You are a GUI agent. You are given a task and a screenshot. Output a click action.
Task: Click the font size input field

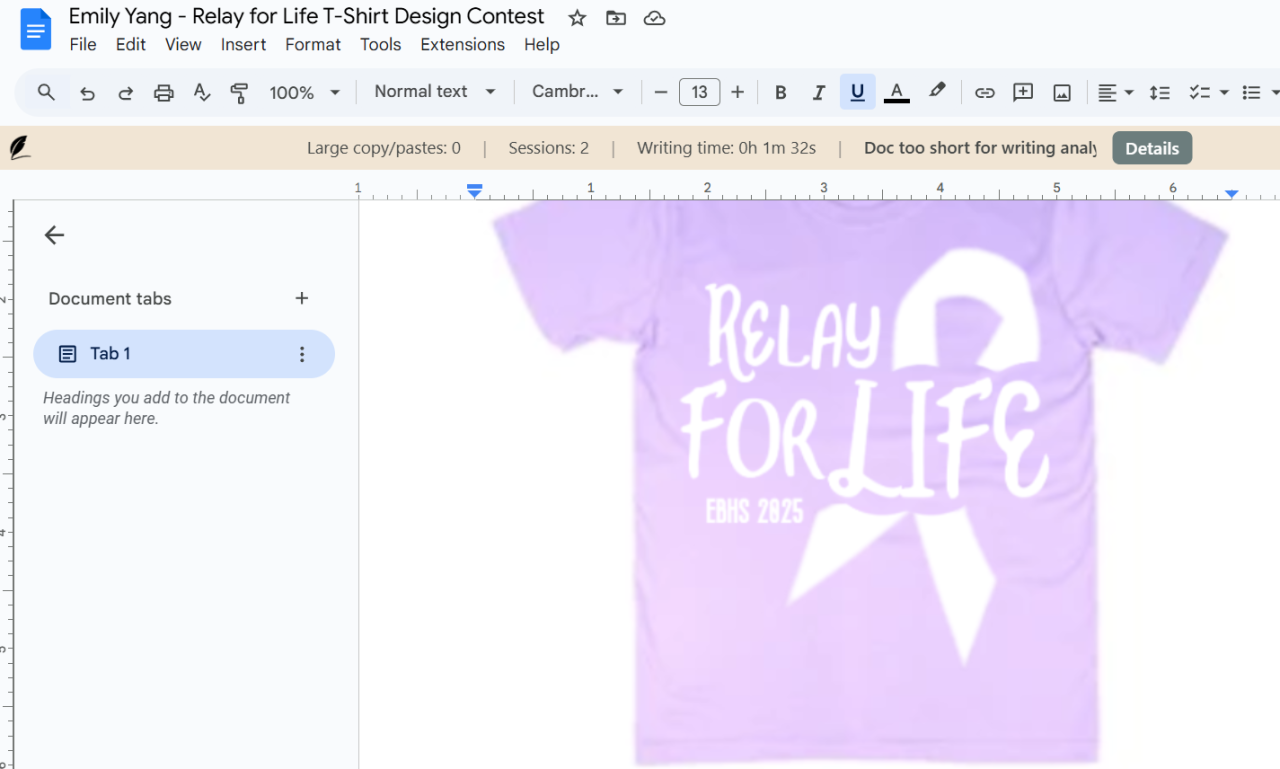699,93
